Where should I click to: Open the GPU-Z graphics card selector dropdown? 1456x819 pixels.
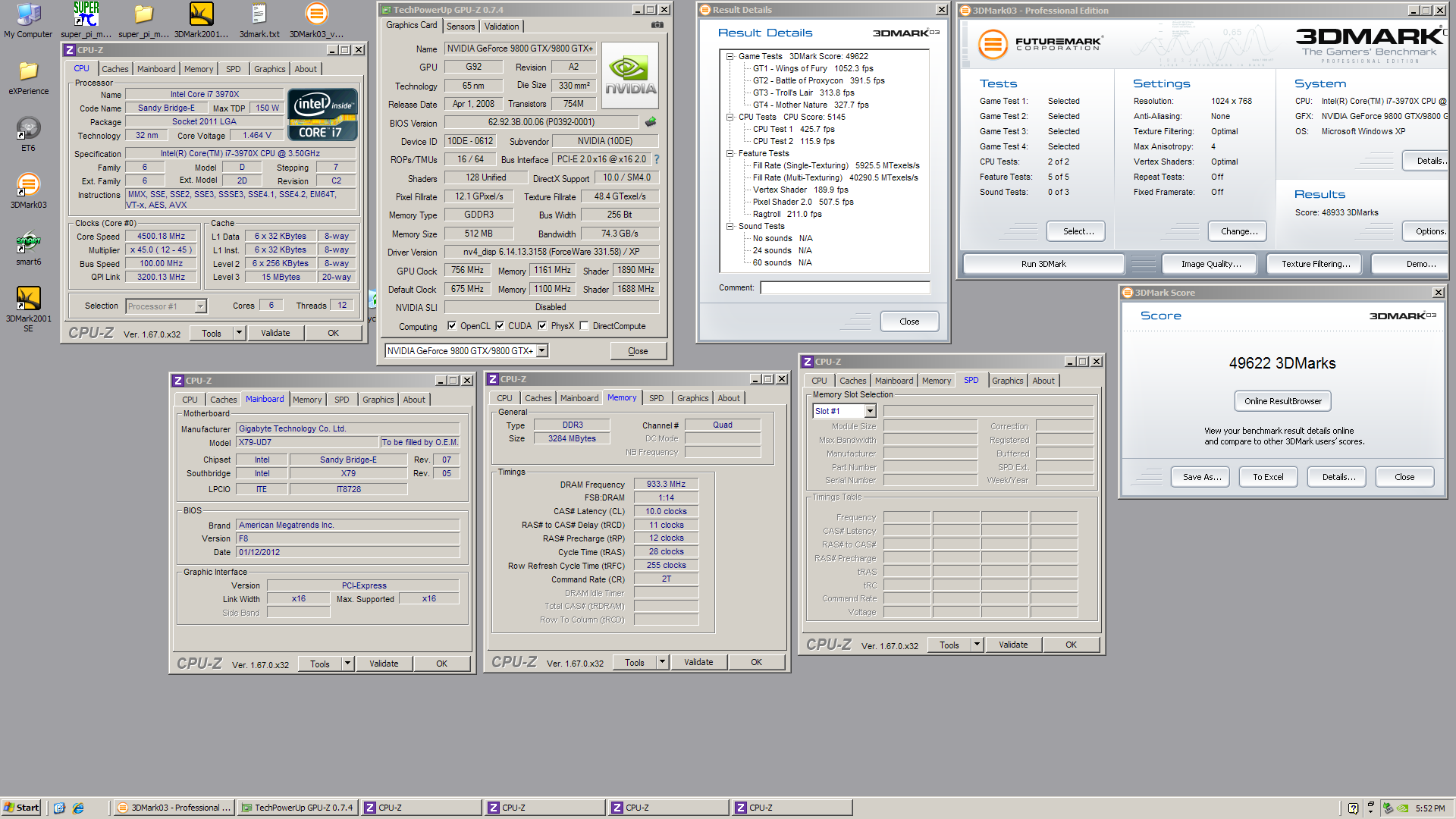(x=542, y=351)
